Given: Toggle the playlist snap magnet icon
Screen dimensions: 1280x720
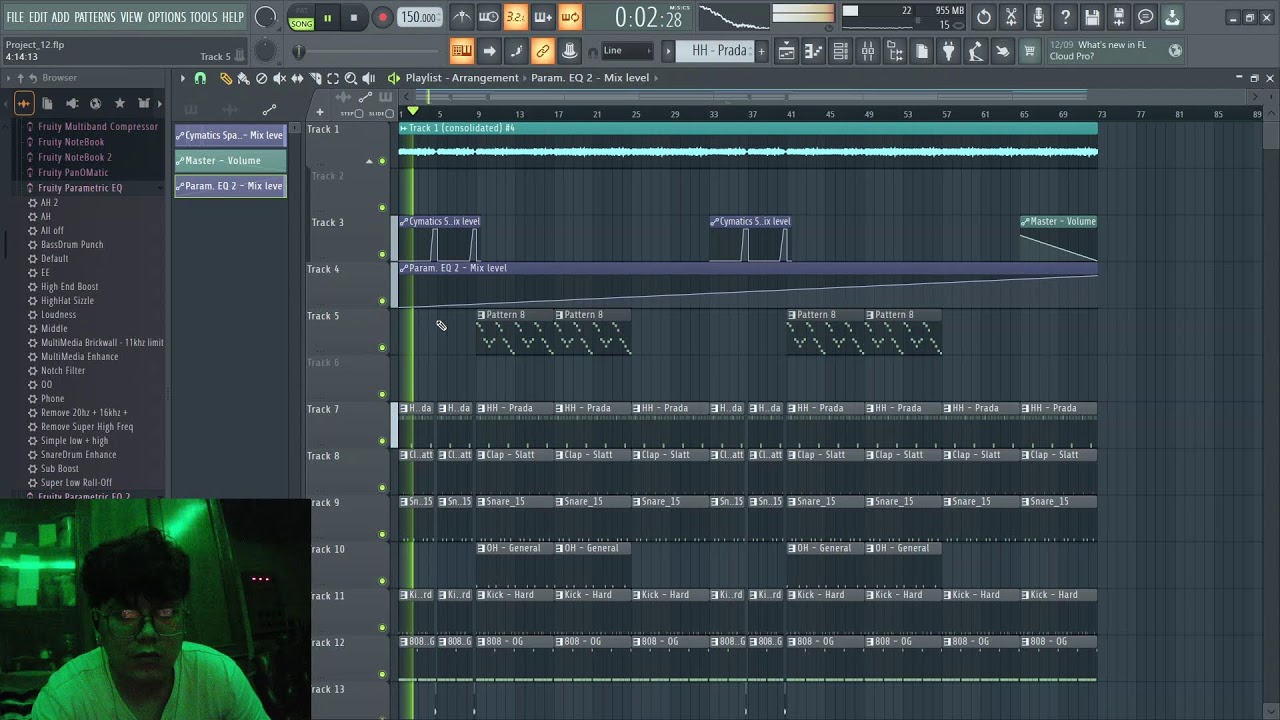Looking at the screenshot, I should [200, 78].
